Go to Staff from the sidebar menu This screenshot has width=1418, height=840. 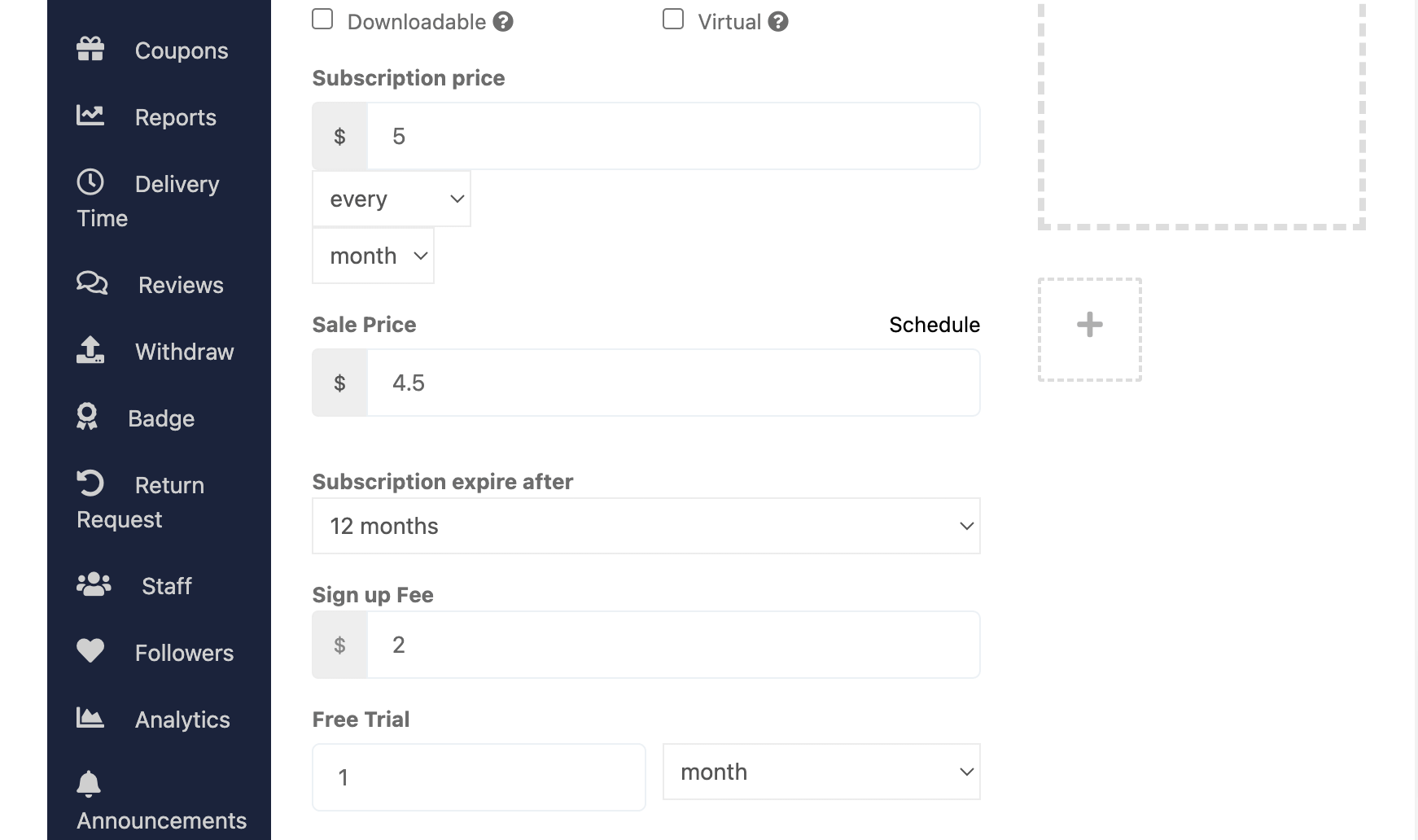(166, 585)
